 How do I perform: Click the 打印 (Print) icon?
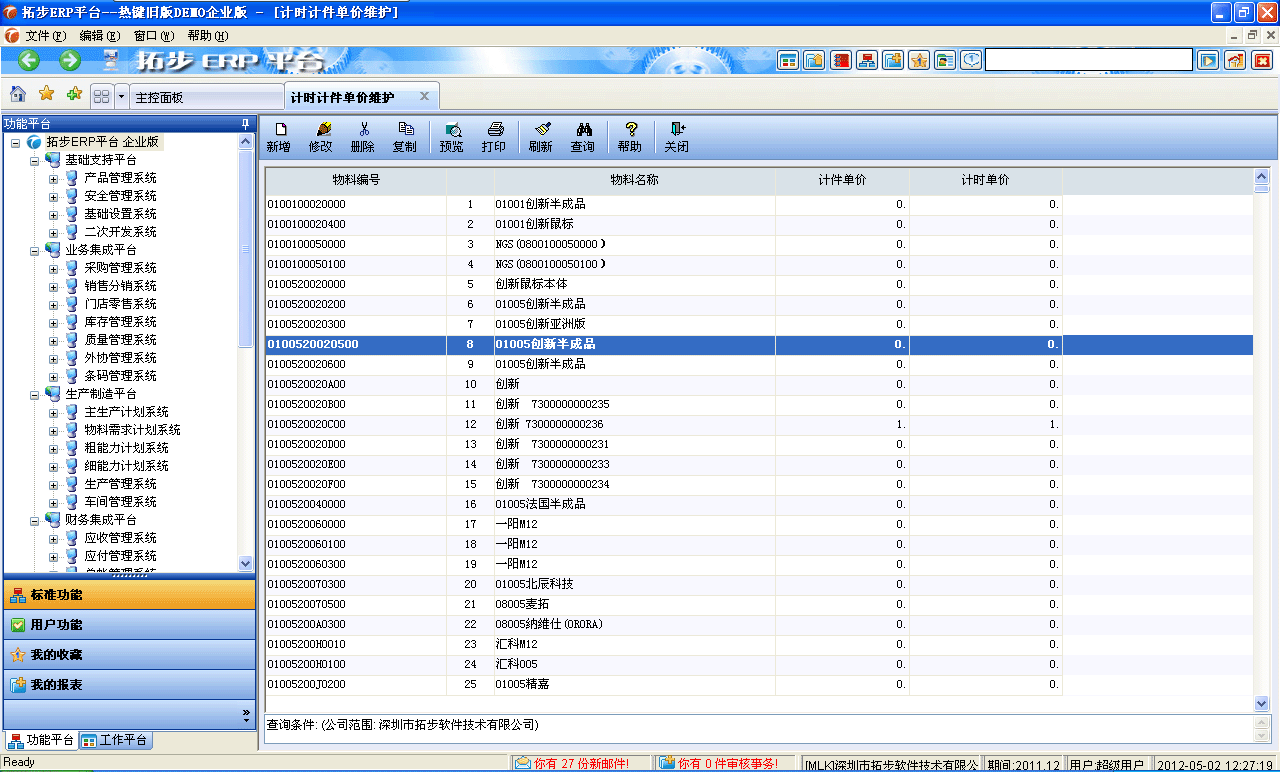(494, 136)
